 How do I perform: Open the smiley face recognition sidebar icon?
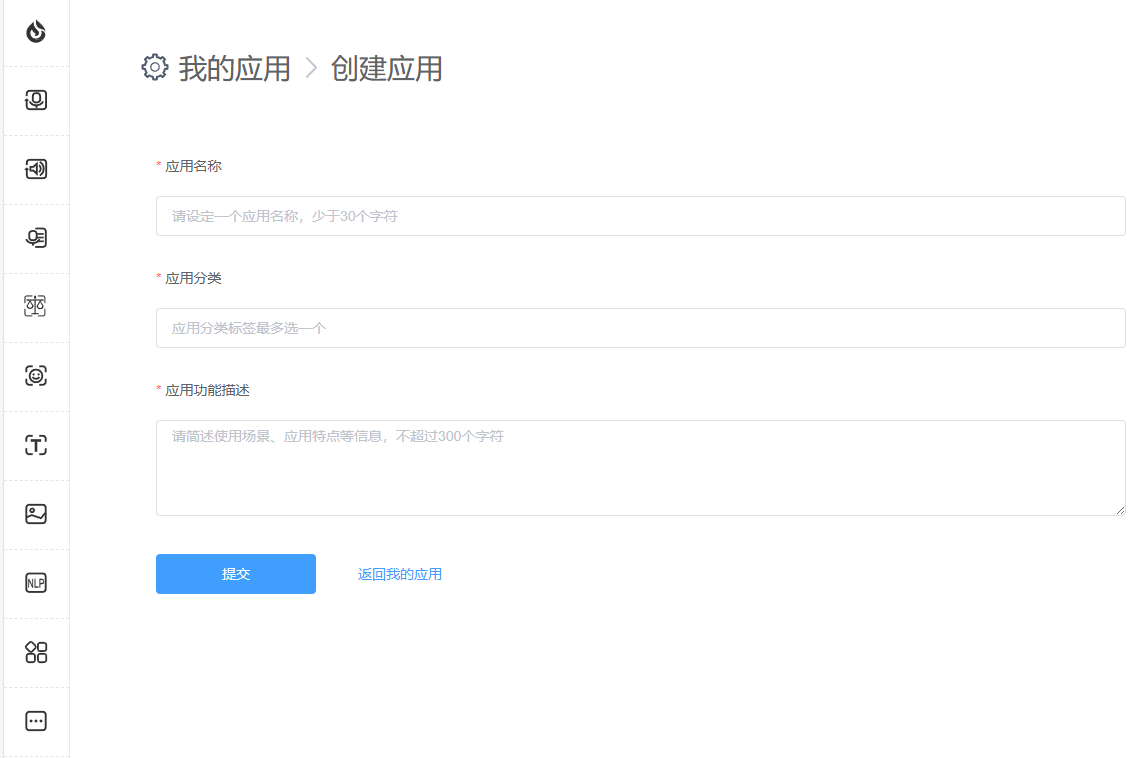tap(36, 376)
